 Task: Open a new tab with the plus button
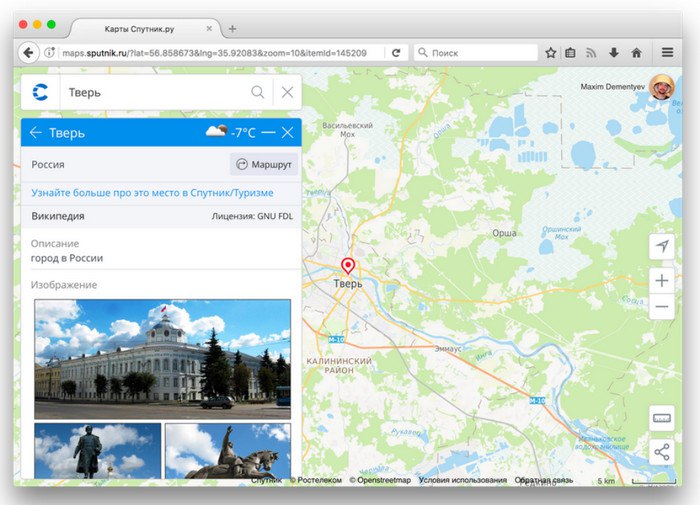(232, 29)
